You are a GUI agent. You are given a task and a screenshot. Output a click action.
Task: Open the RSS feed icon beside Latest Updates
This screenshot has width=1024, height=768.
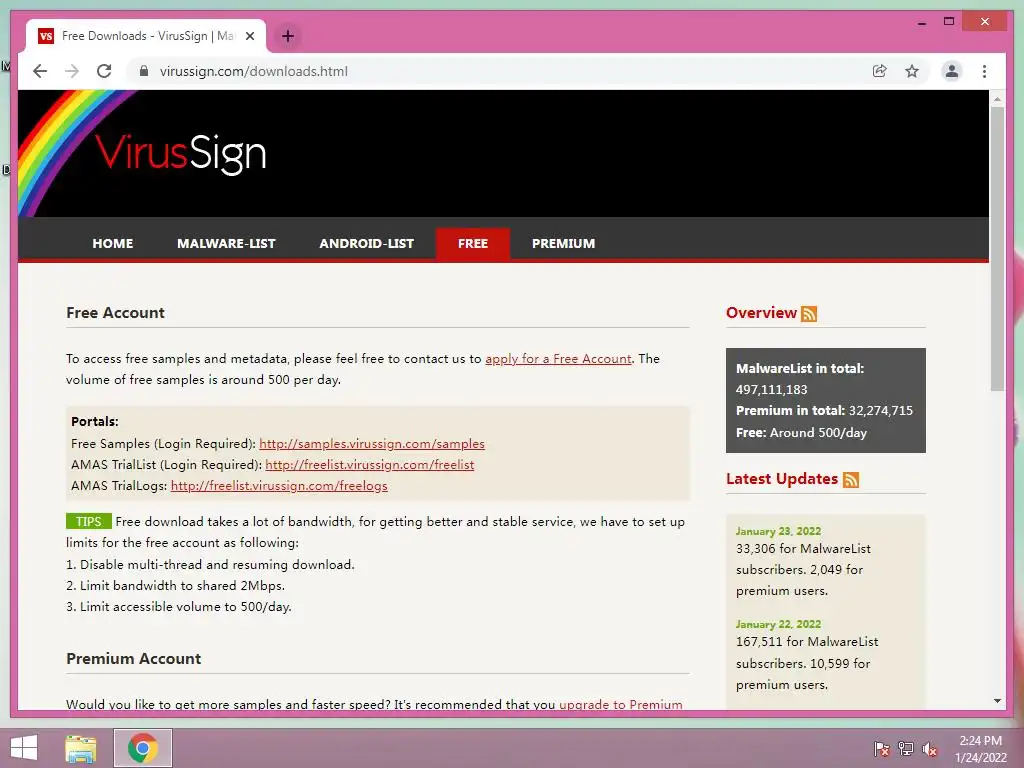click(x=850, y=479)
